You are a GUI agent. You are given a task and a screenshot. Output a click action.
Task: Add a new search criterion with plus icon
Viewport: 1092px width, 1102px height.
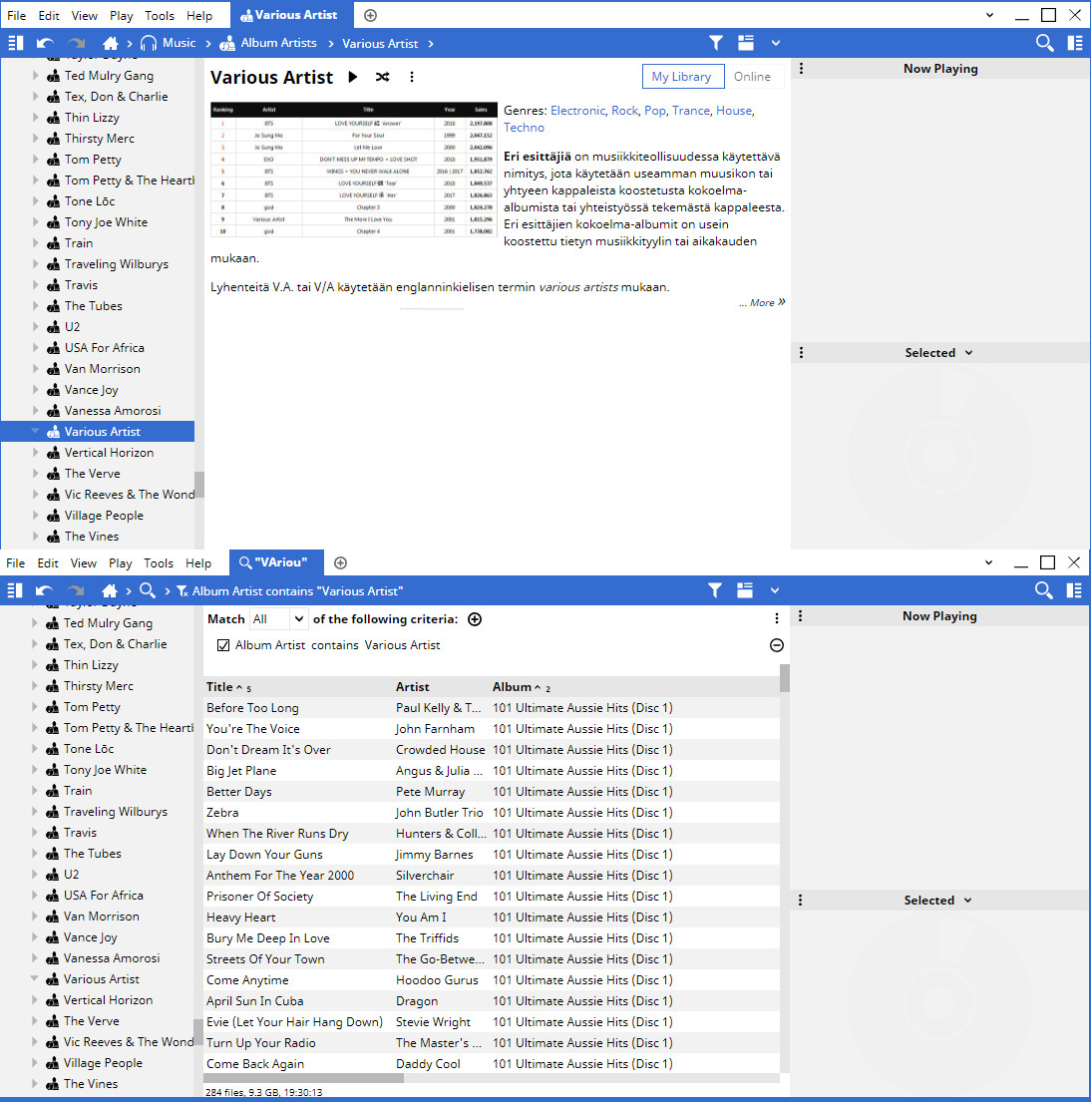click(x=475, y=619)
